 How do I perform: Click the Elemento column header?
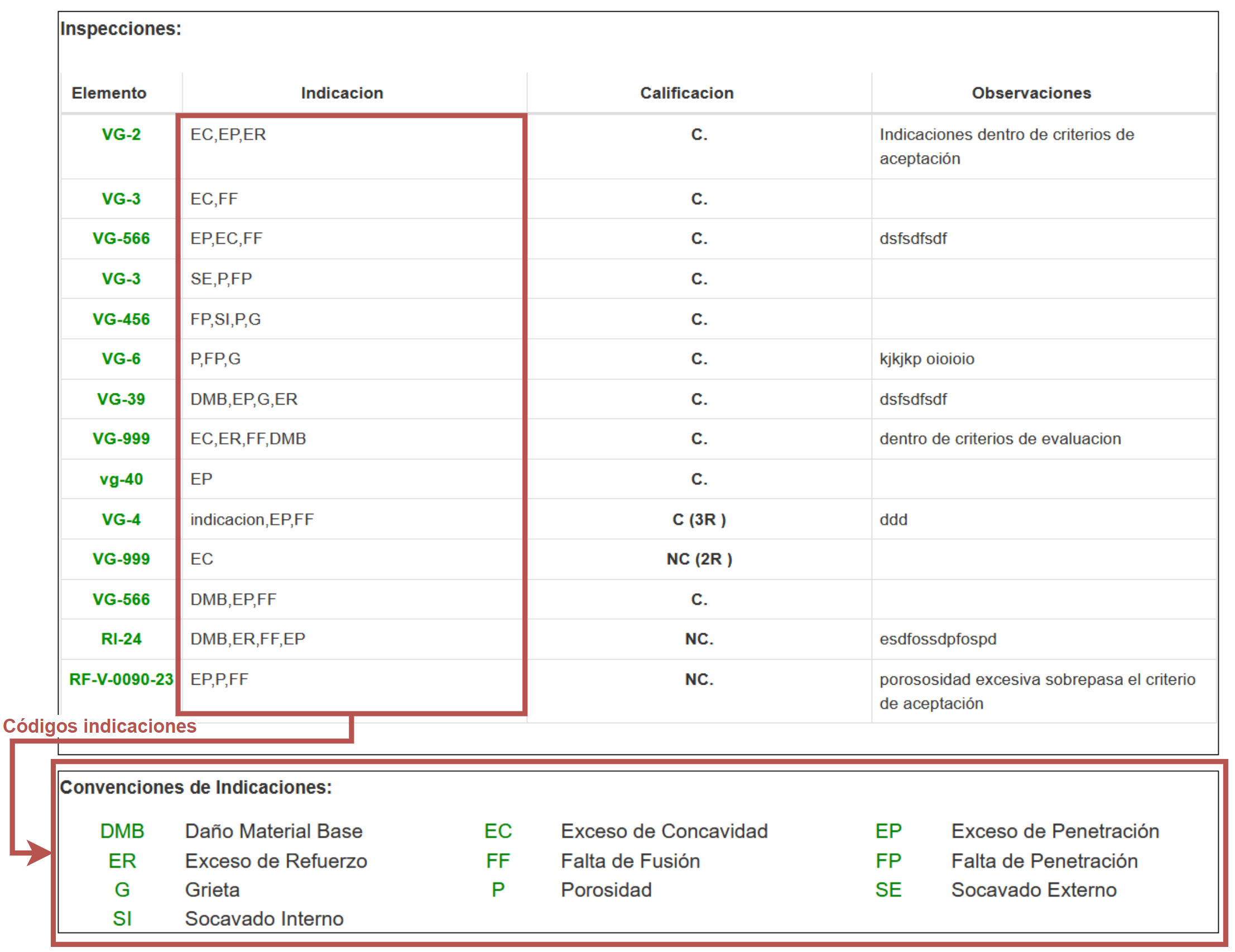[109, 93]
